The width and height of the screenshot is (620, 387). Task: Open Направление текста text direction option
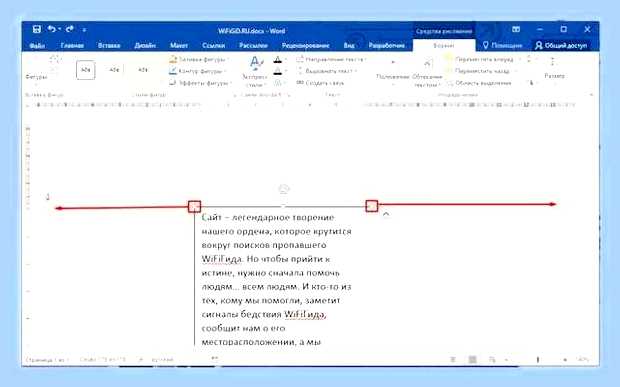[331, 59]
